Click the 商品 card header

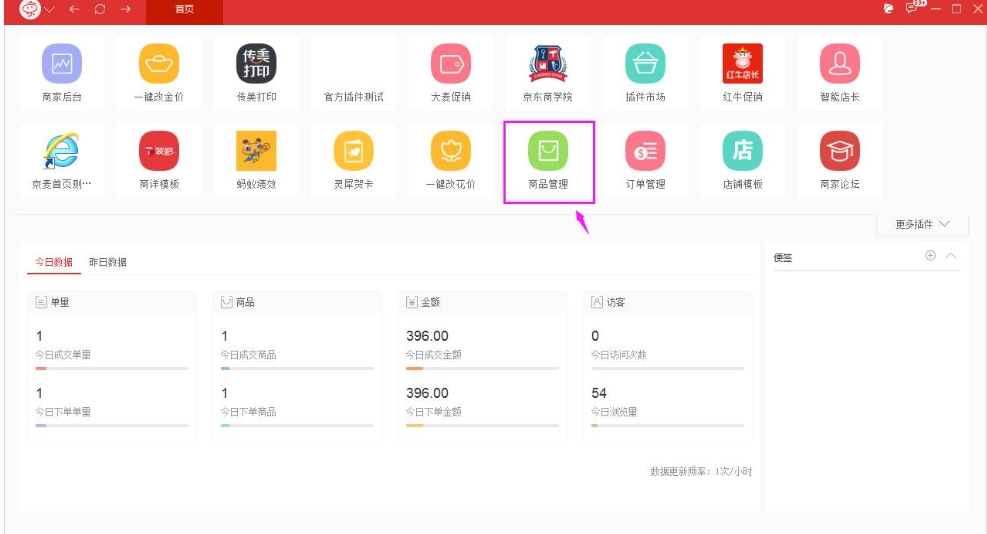pos(297,302)
